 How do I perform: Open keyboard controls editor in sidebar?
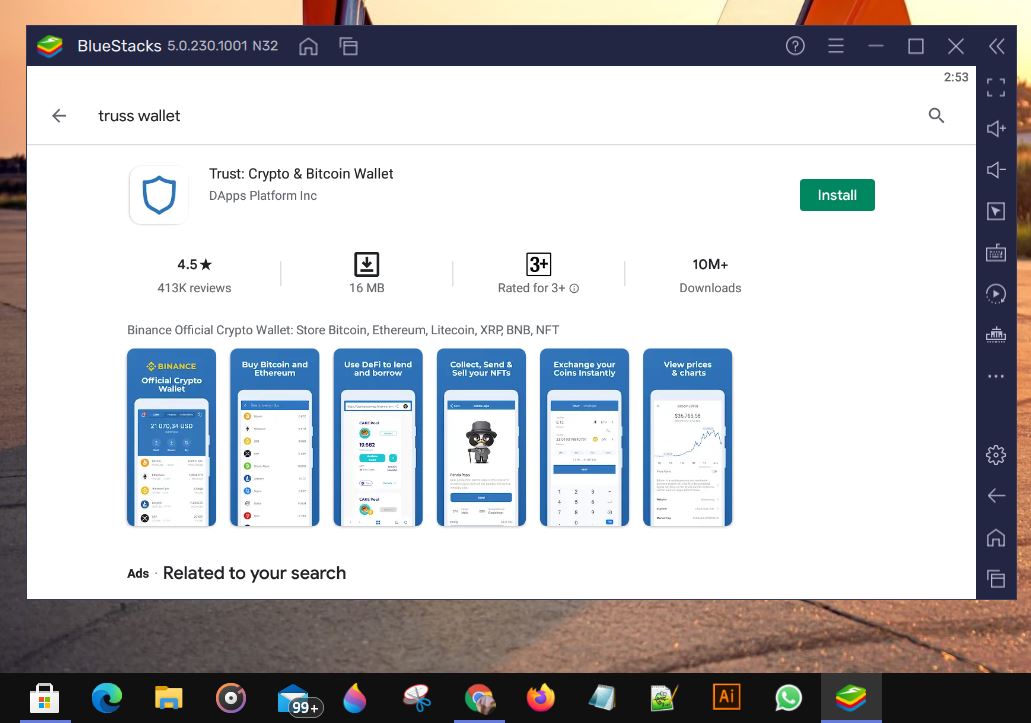pyautogui.click(x=995, y=252)
